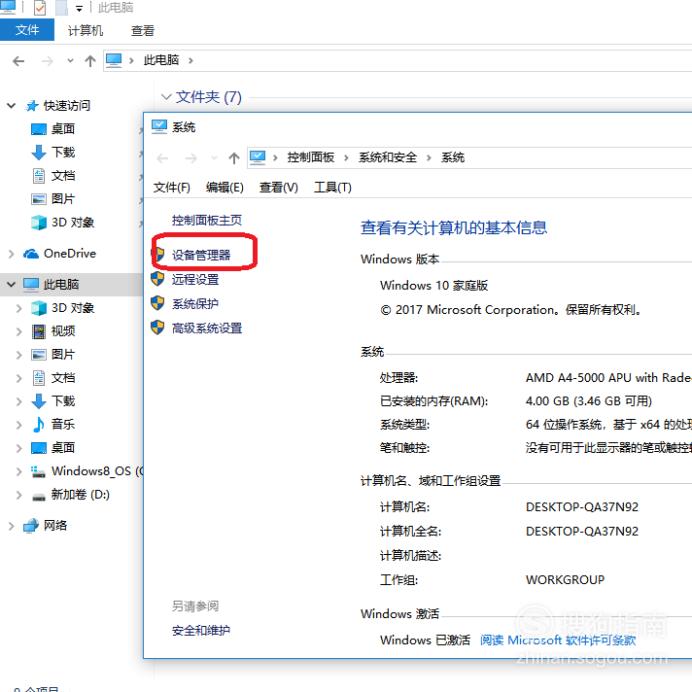Screen dimensions: 692x692
Task: Collapse the 文件夹 (7) group
Action: tap(166, 97)
